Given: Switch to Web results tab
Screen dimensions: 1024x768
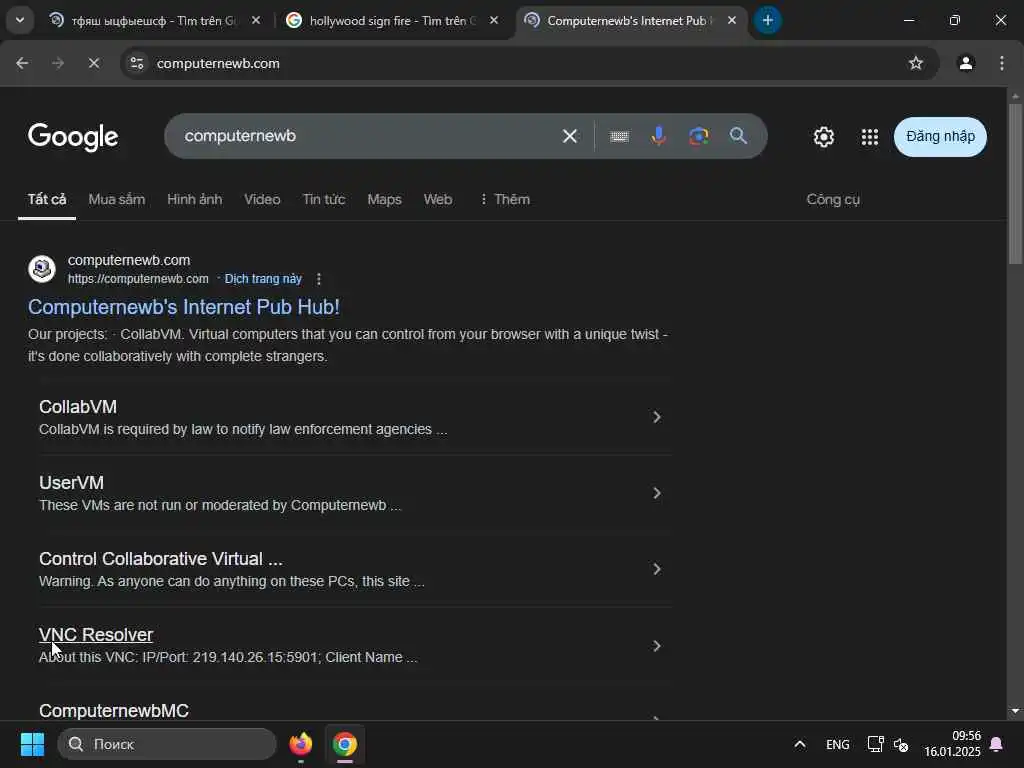Looking at the screenshot, I should pyautogui.click(x=438, y=199).
